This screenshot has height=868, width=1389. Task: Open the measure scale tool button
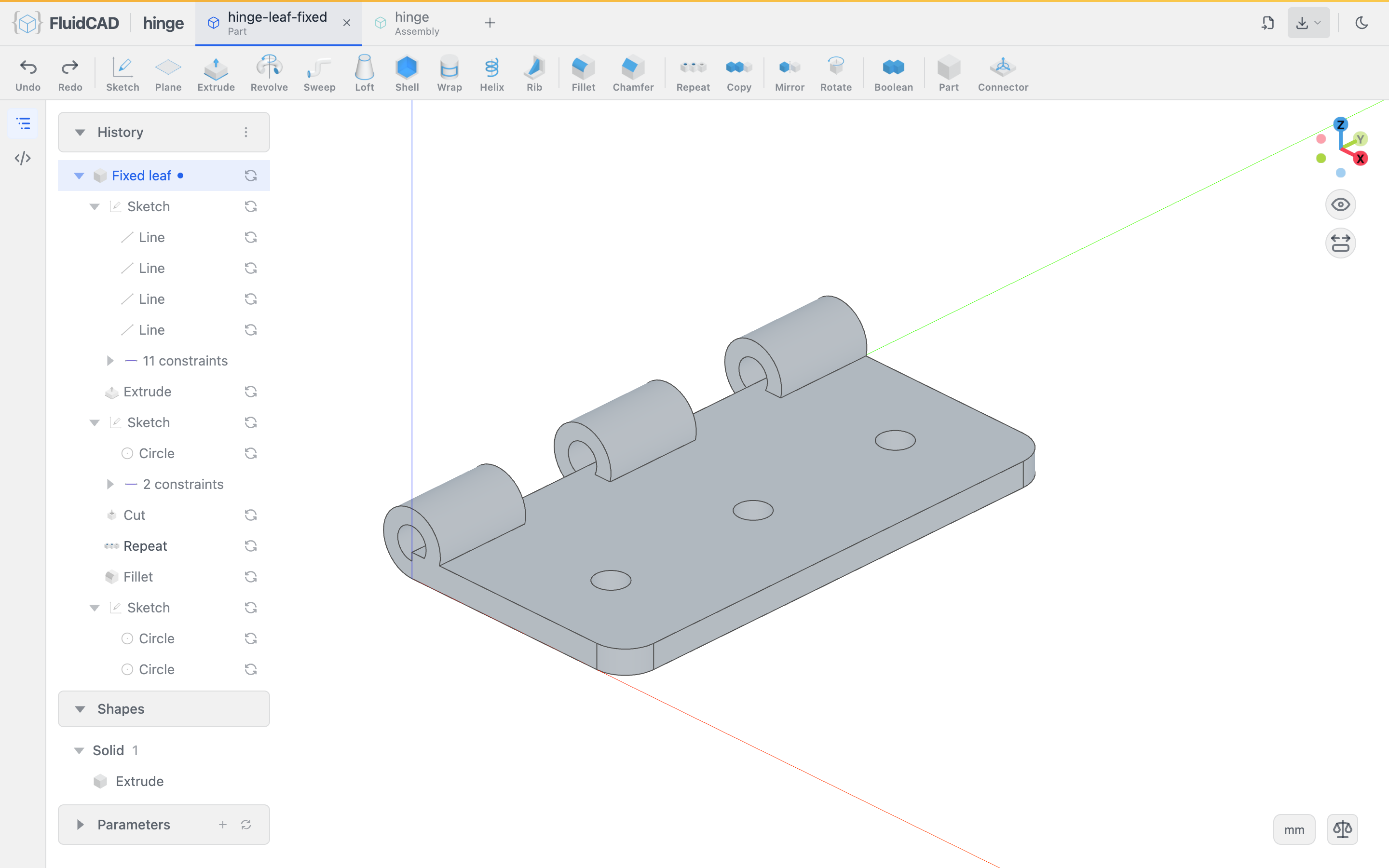click(1342, 829)
